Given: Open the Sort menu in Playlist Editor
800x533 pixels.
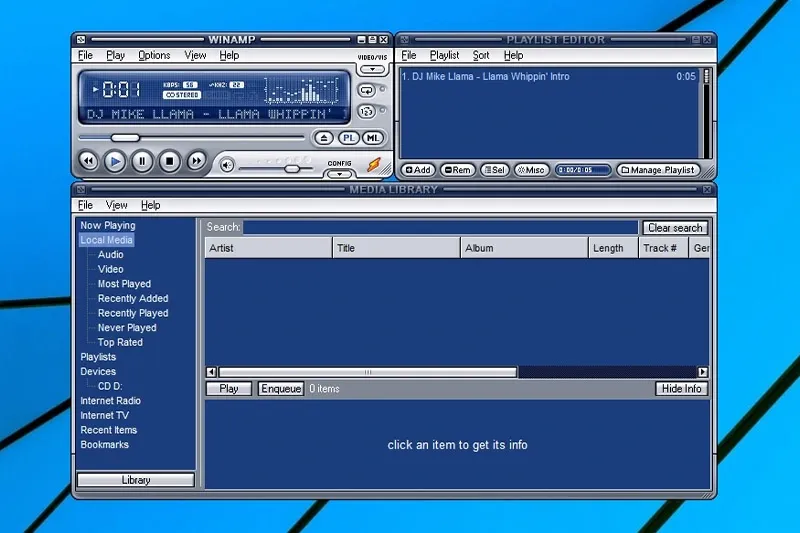Looking at the screenshot, I should click(x=481, y=55).
